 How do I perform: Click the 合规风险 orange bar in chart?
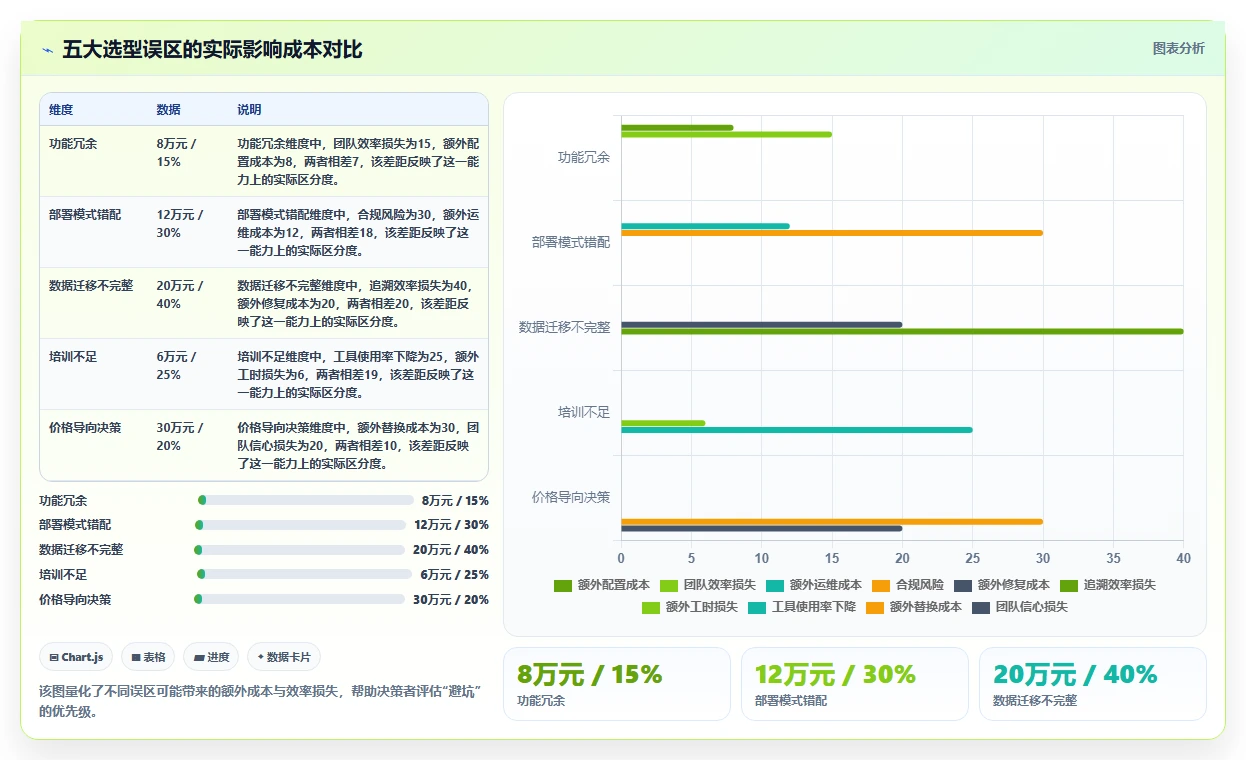pyautogui.click(x=832, y=233)
